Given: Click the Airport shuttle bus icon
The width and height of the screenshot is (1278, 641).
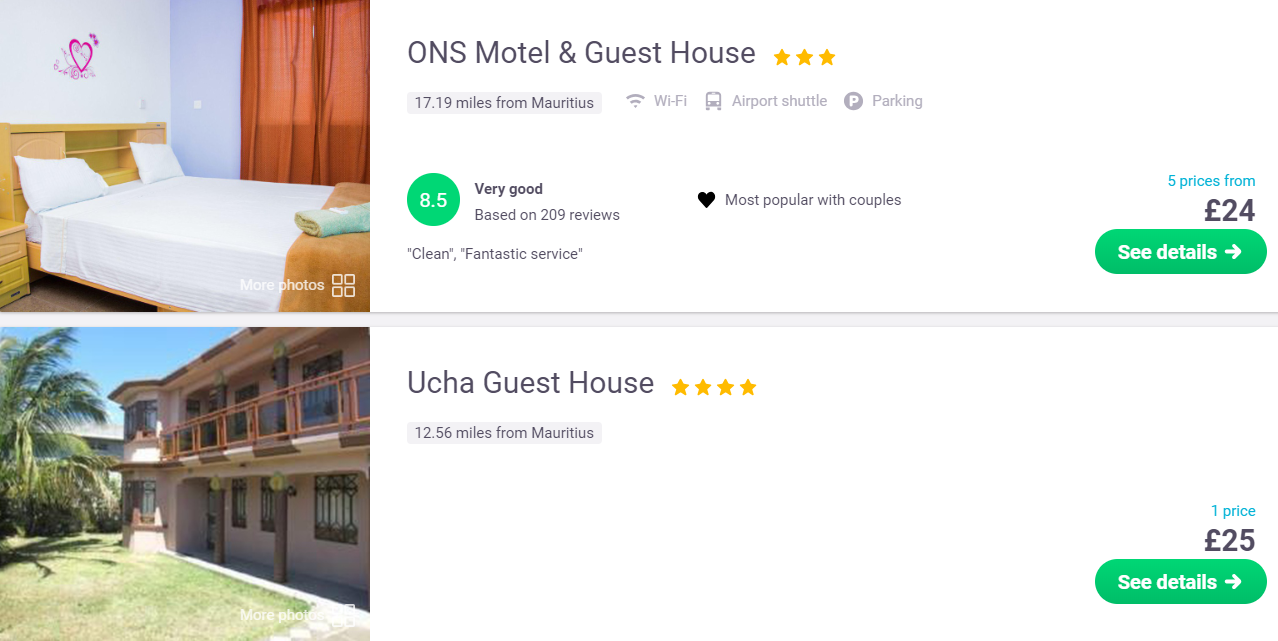Looking at the screenshot, I should coord(713,101).
